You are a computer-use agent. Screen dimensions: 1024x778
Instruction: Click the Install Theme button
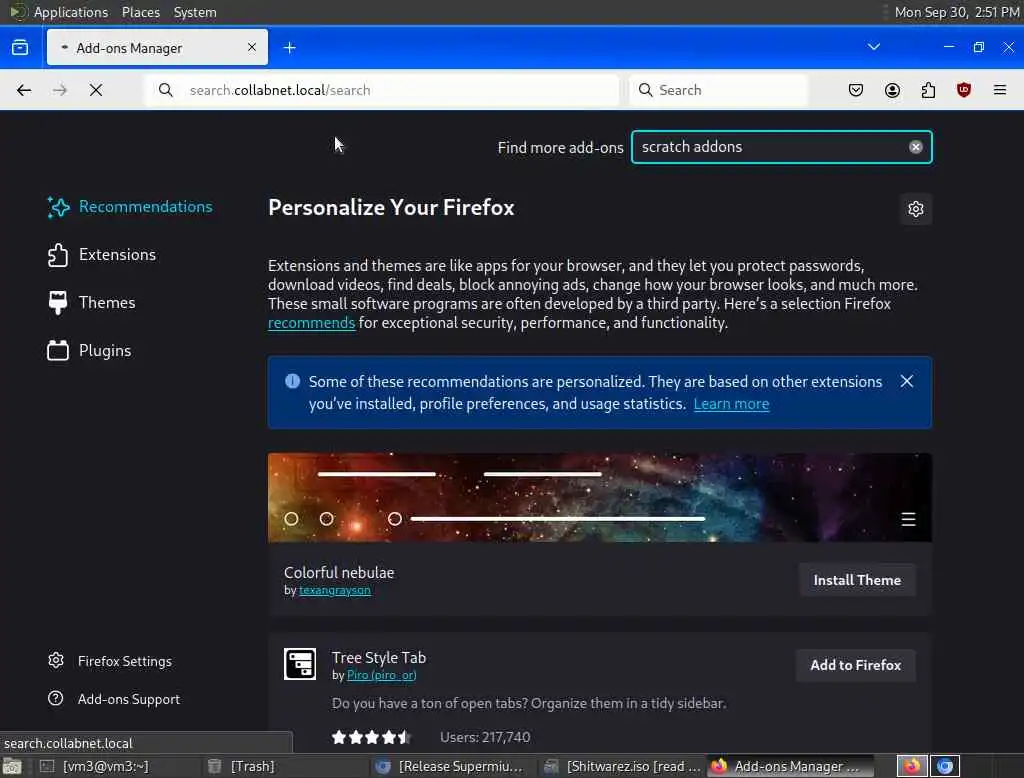857,580
